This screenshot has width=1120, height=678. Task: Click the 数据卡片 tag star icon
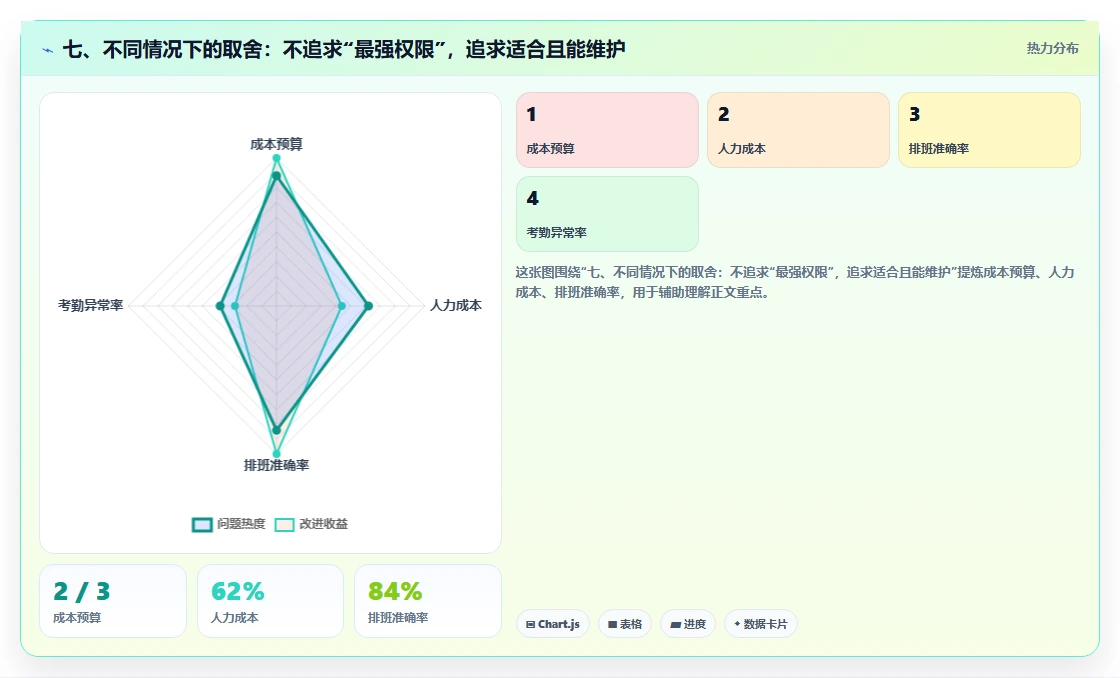click(737, 624)
